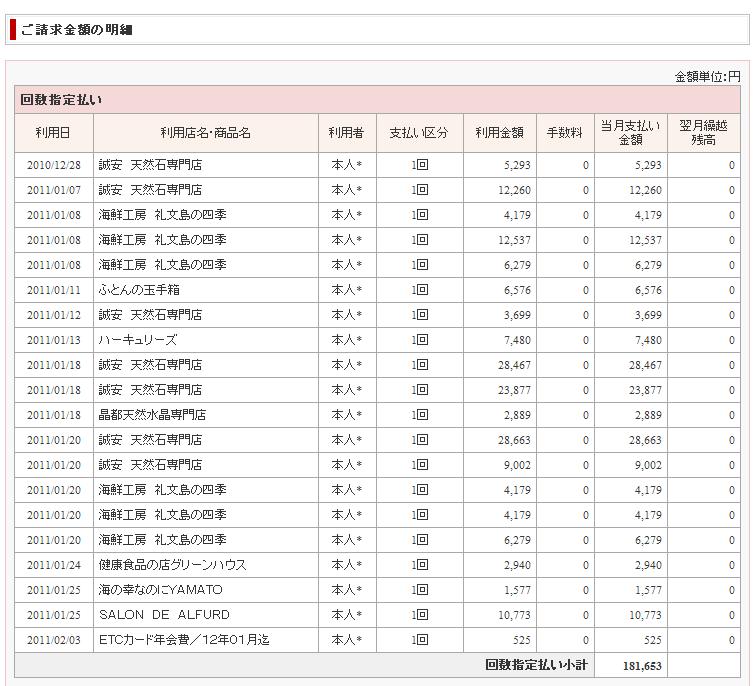This screenshot has height=686, width=754.
Task: Click the subtotal value 181,653
Action: click(x=642, y=666)
